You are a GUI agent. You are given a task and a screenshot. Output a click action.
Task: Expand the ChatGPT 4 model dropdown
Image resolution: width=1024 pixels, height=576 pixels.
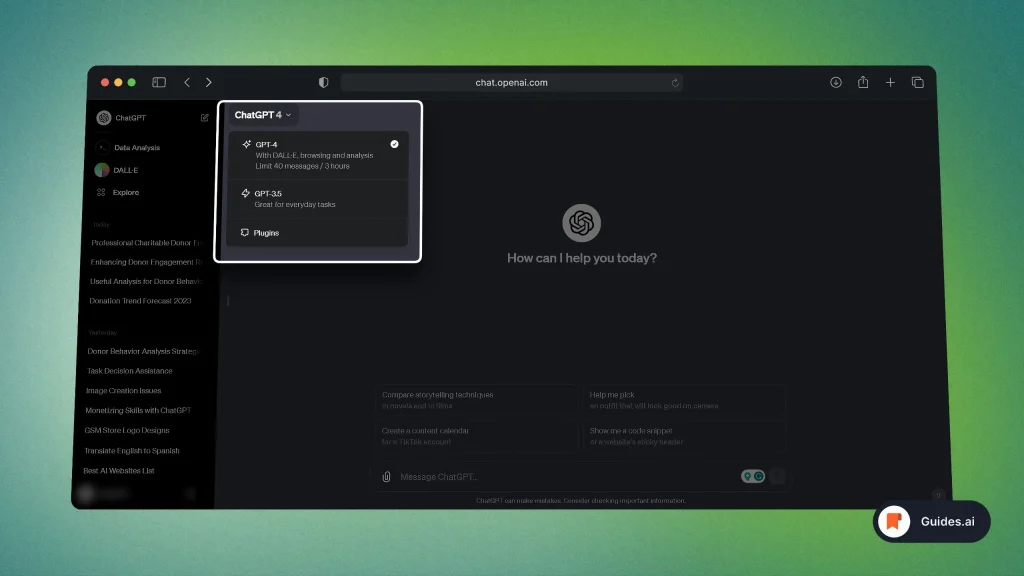click(263, 115)
